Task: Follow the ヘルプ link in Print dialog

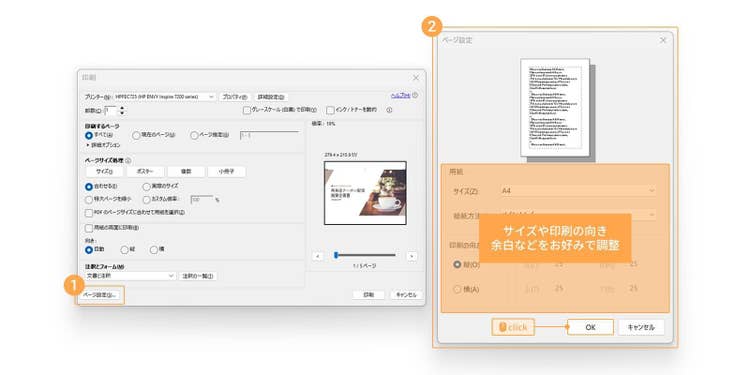Action: coord(401,95)
